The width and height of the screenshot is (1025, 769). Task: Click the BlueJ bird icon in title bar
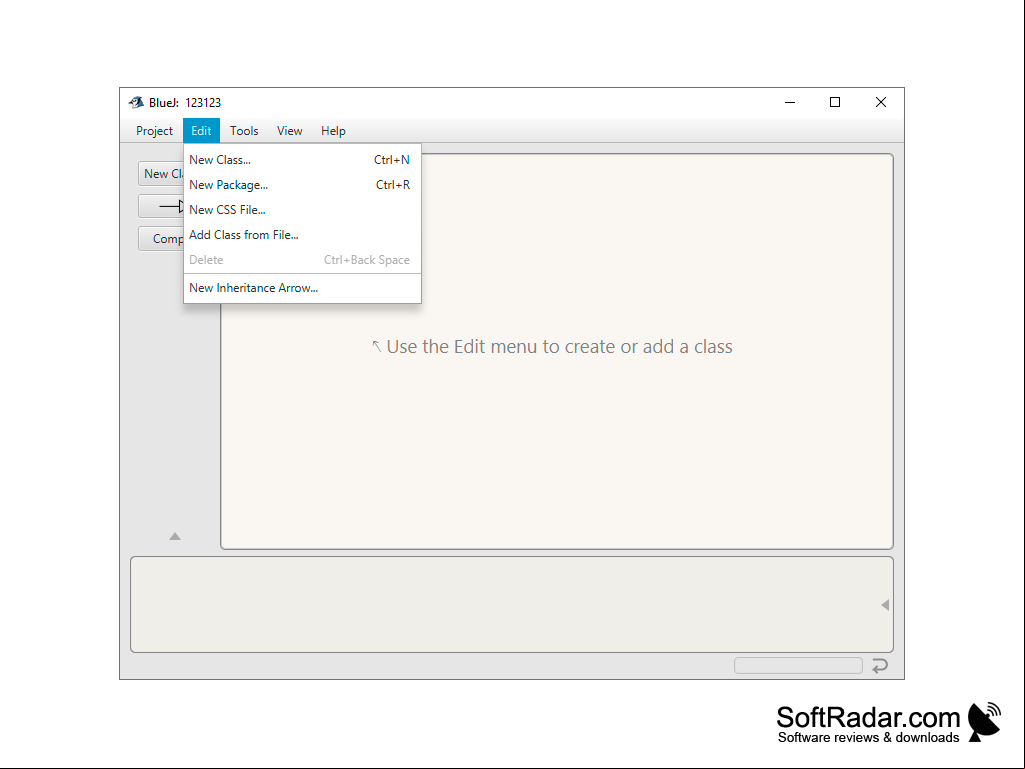[x=136, y=102]
